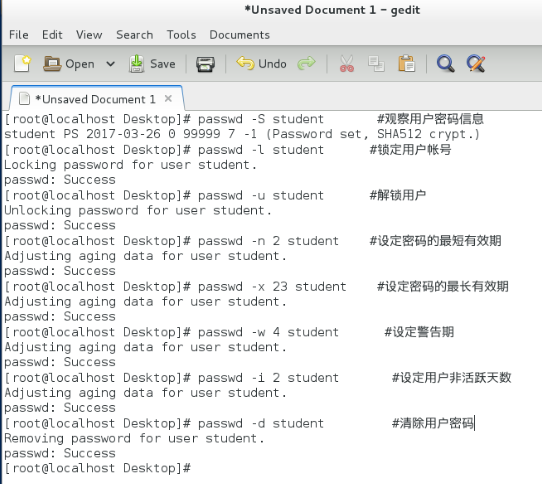Click the '#锁定用户帐号' comment
The width and height of the screenshot is (542, 484).
[410, 150]
